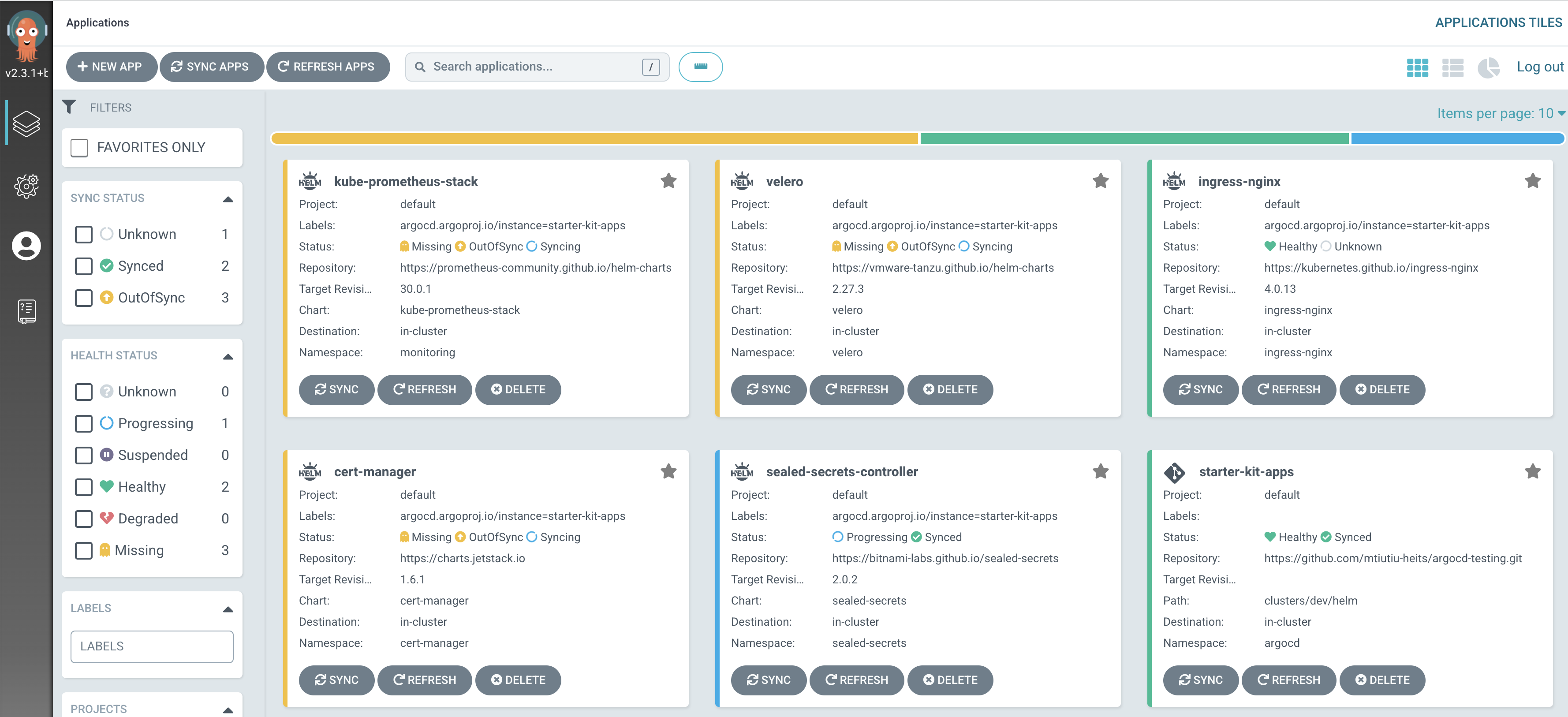Click the search applications input field

tap(530, 66)
